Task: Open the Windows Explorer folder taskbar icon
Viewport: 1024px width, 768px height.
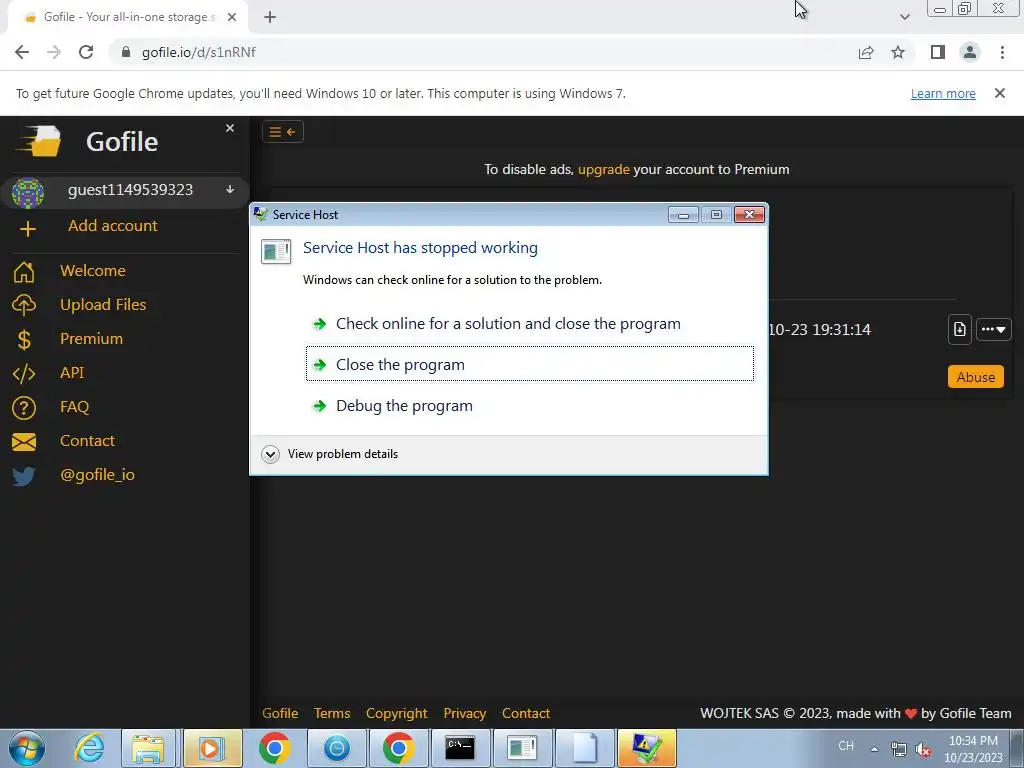Action: 148,748
